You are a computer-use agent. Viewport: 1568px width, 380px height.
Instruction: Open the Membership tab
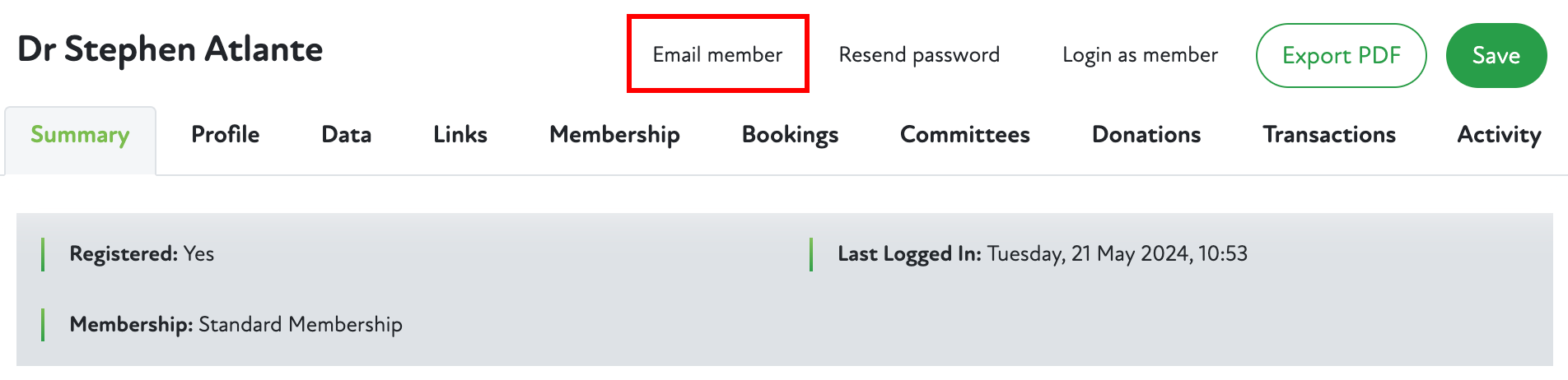point(614,135)
